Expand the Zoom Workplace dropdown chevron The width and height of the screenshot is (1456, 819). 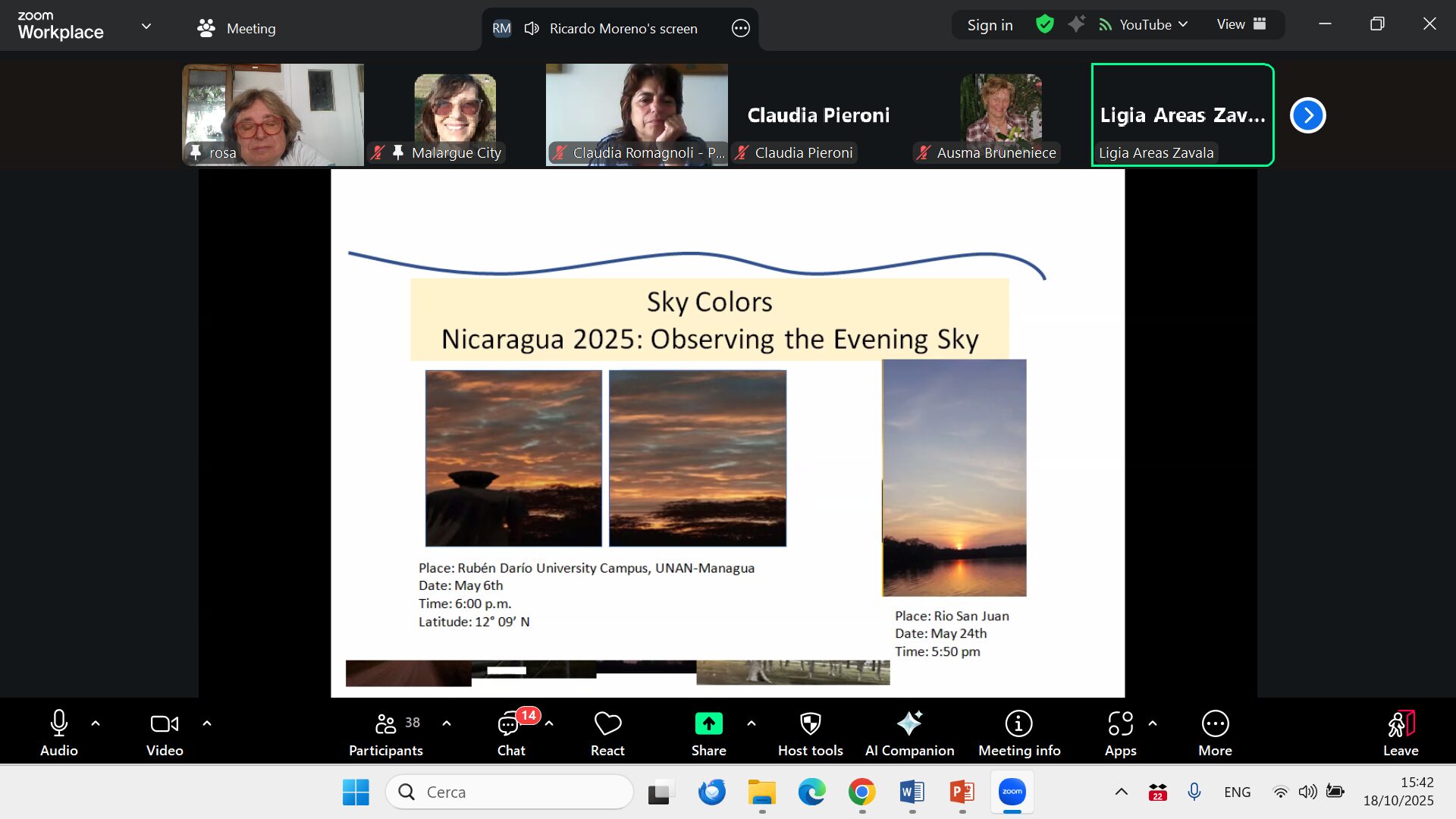[x=146, y=26]
